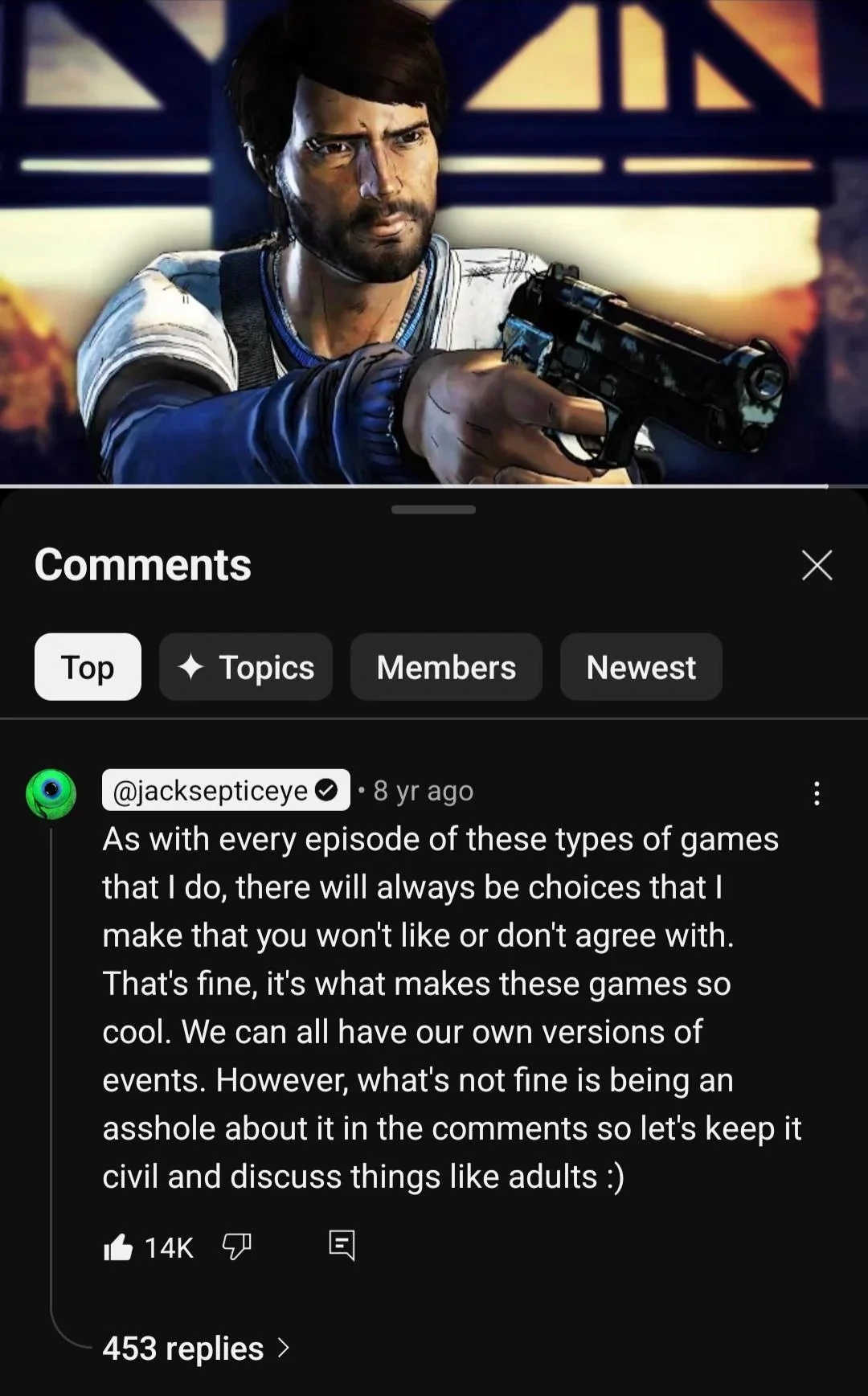Sort comments by Newest
868x1396 pixels.
pyautogui.click(x=641, y=667)
